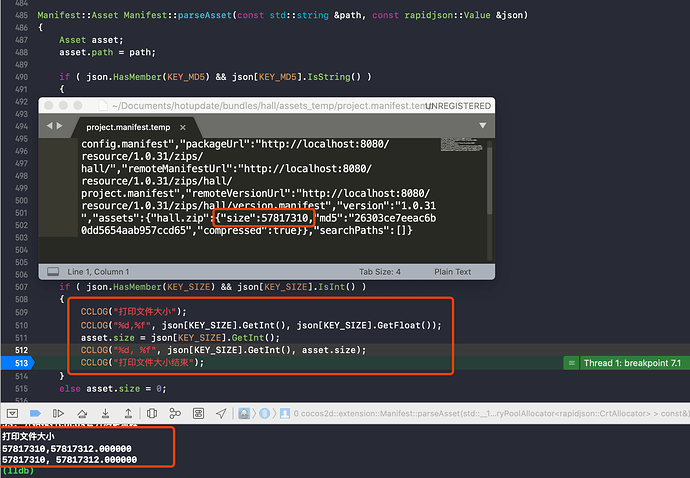Click the "size":57817310 value in the manifest text
This screenshot has height=478, width=690.
(264, 218)
